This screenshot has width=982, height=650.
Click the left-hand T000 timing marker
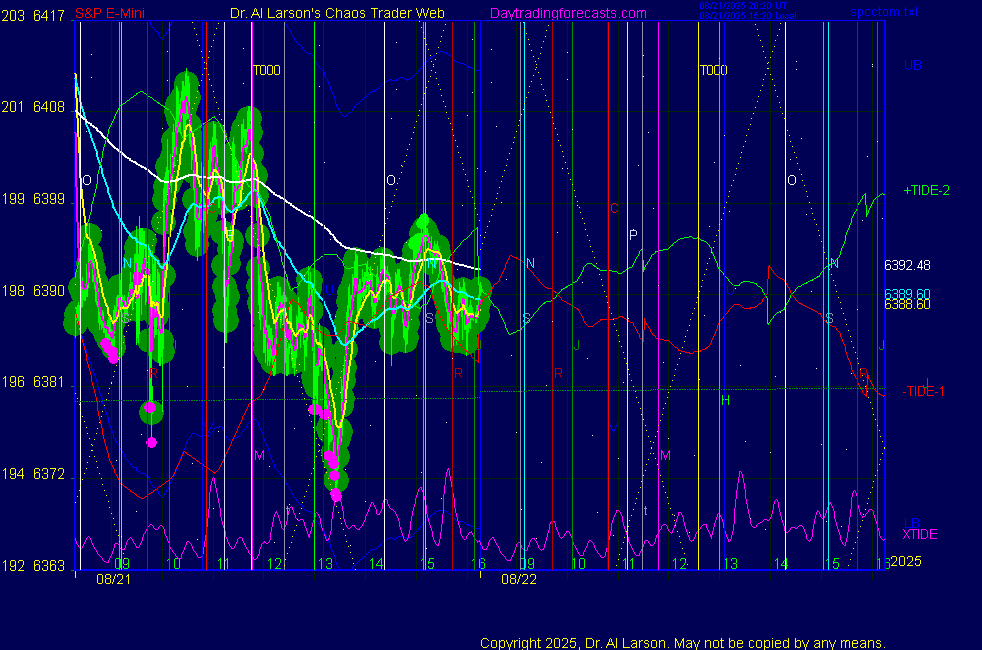(x=266, y=71)
